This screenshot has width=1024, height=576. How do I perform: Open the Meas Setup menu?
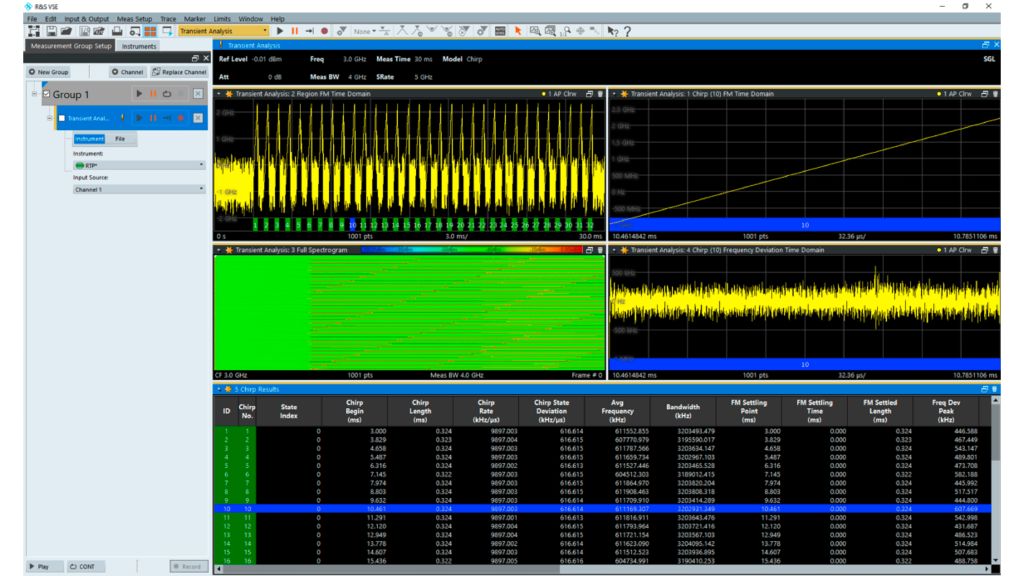pos(134,18)
